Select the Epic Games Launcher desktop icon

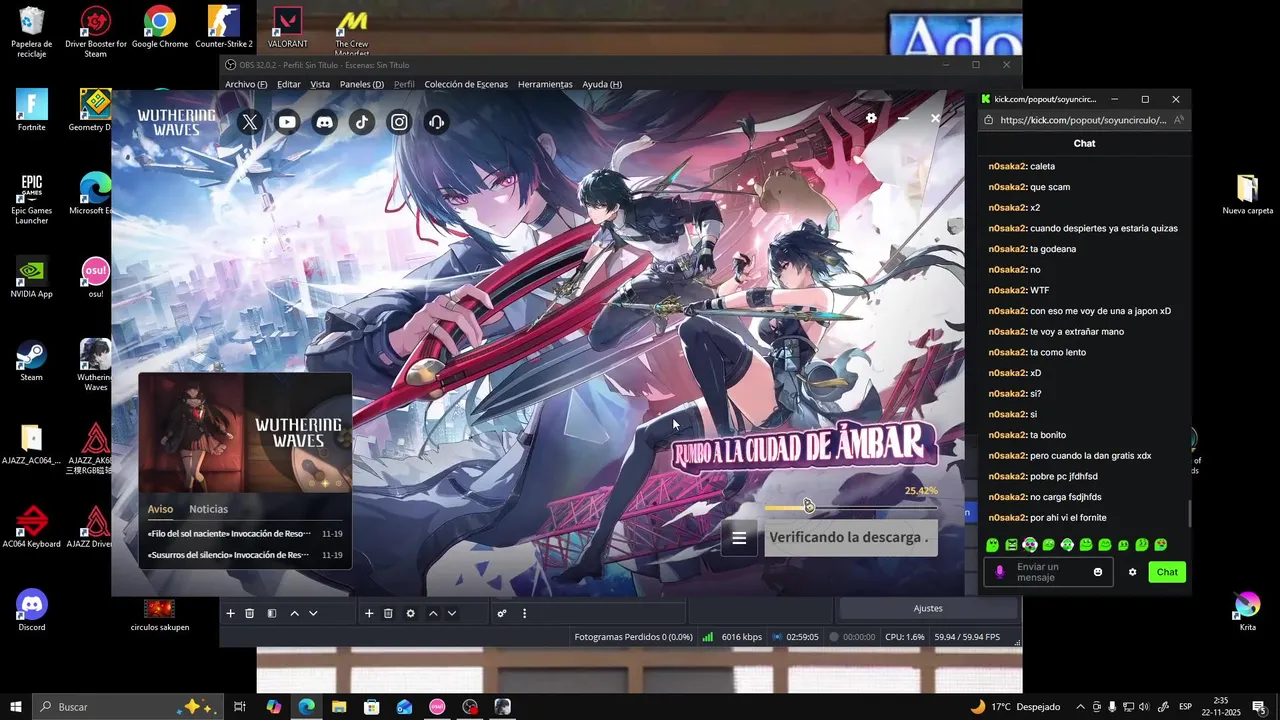(32, 199)
